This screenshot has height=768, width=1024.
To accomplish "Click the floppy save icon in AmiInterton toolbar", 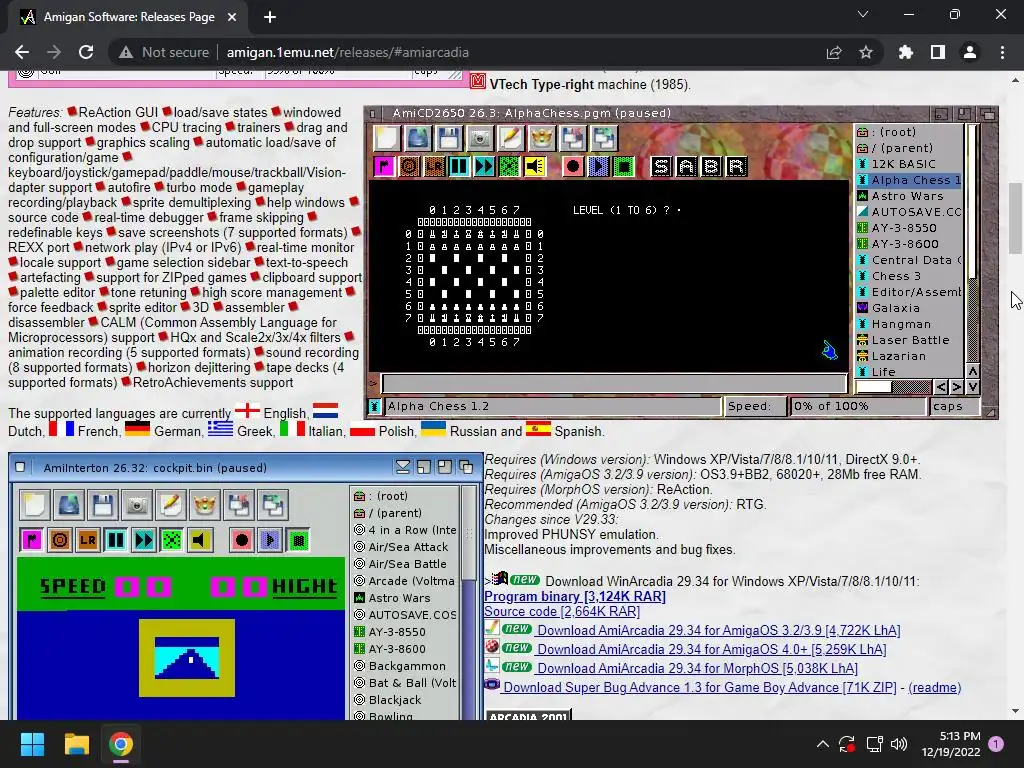I will tap(103, 504).
